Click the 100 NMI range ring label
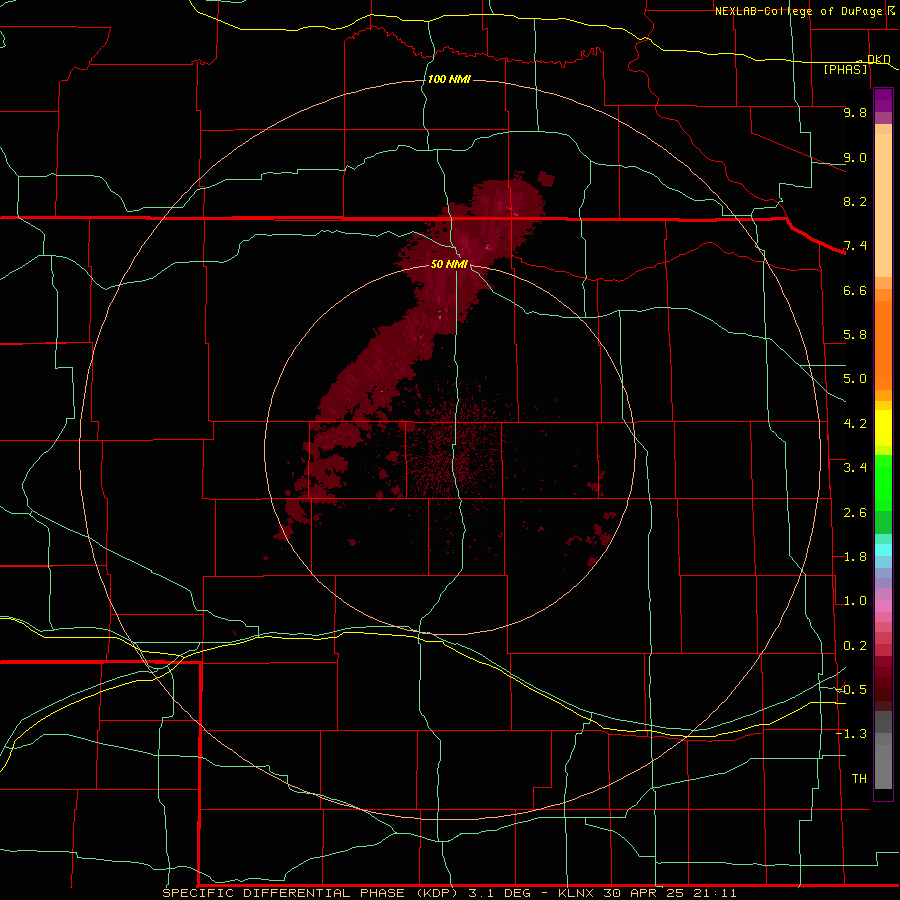Viewport: 900px width, 900px height. tap(449, 79)
